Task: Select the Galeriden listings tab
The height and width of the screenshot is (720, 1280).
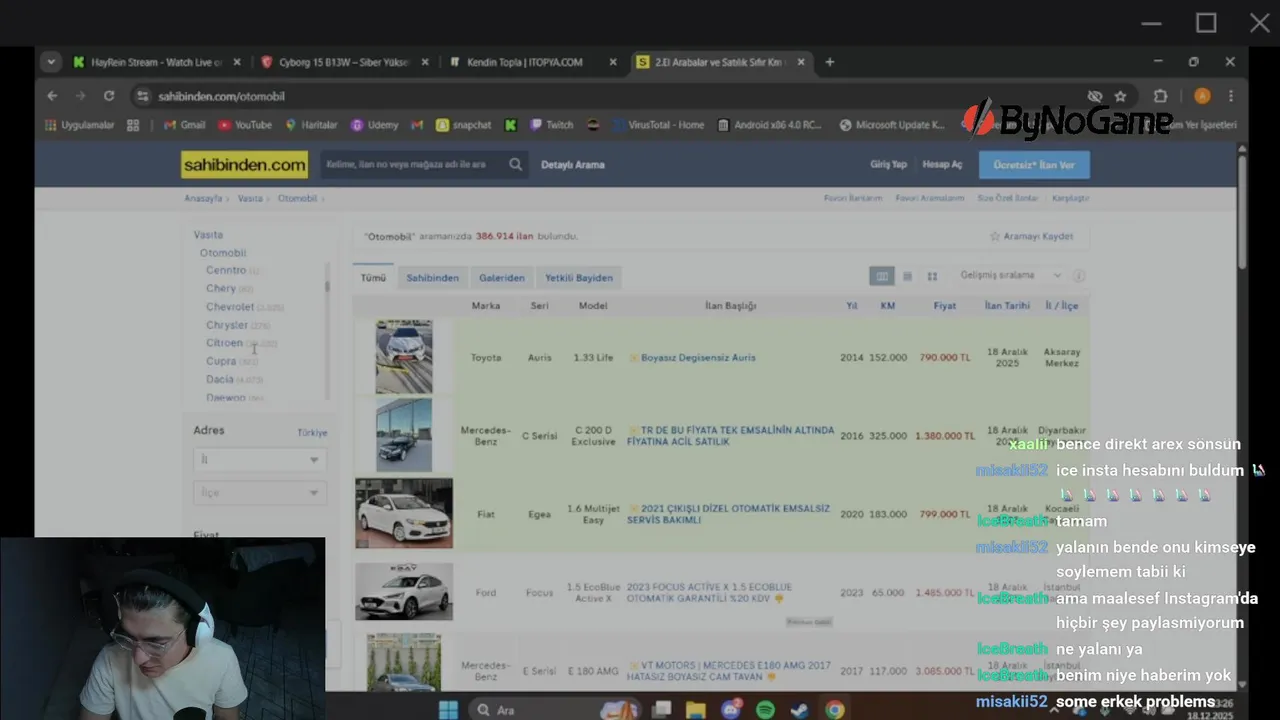Action: click(501, 278)
